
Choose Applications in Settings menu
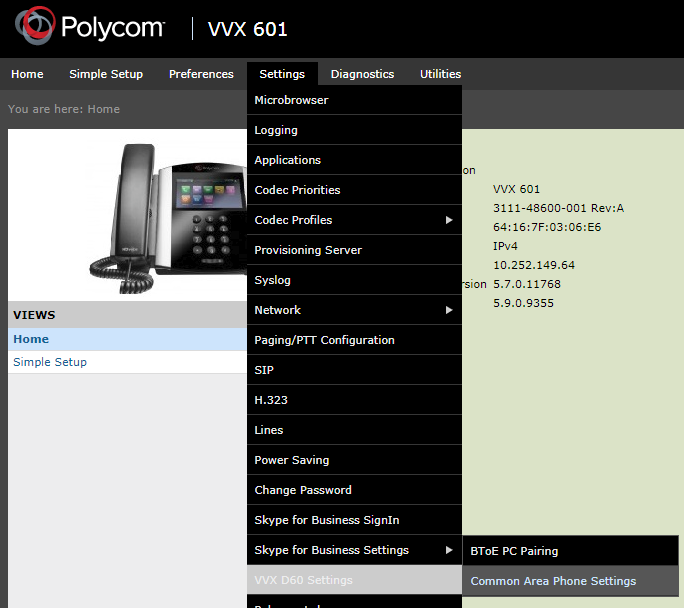(x=354, y=160)
